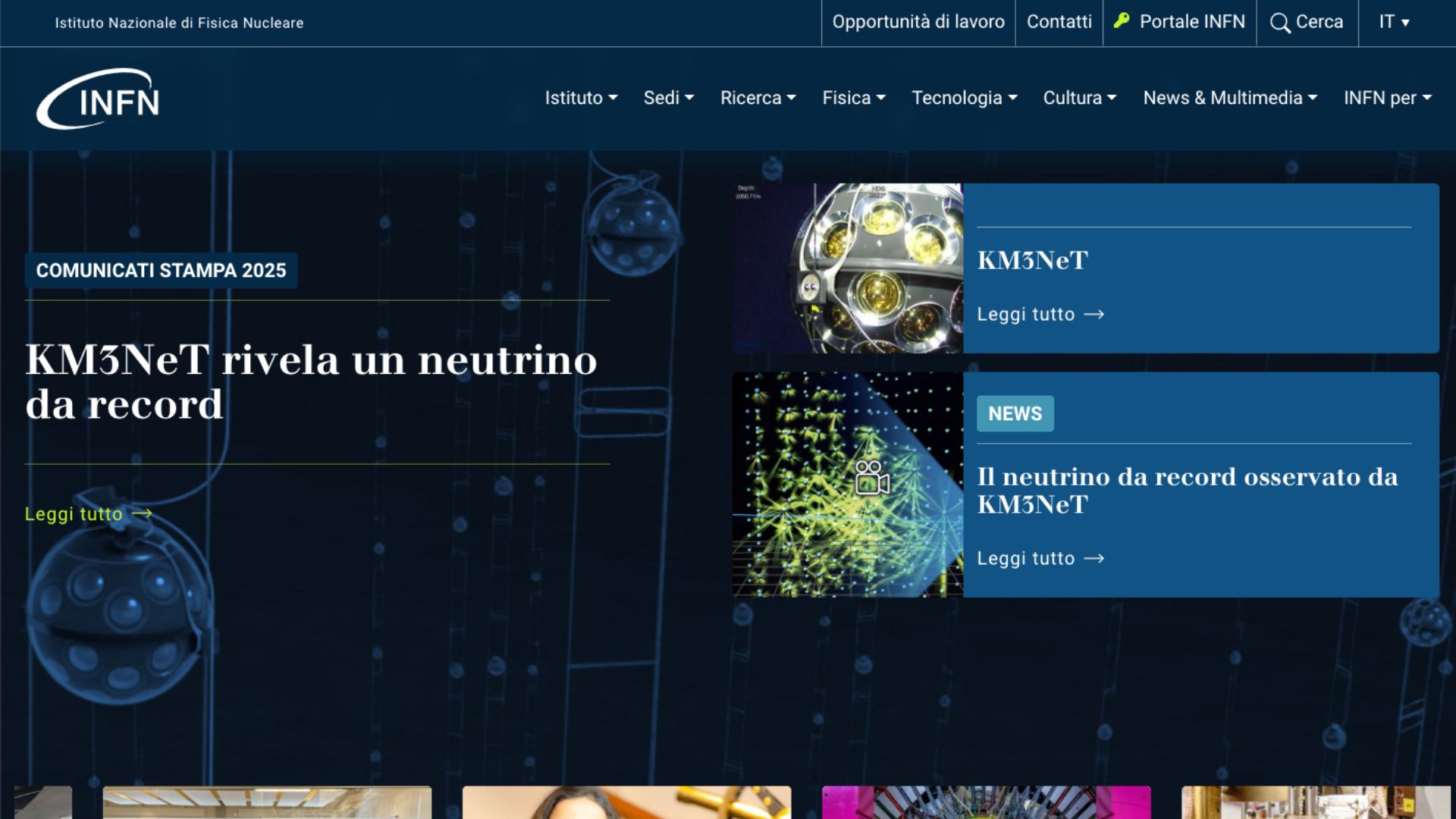1456x819 pixels.
Task: Expand the INFN per menu
Action: pos(1388,98)
